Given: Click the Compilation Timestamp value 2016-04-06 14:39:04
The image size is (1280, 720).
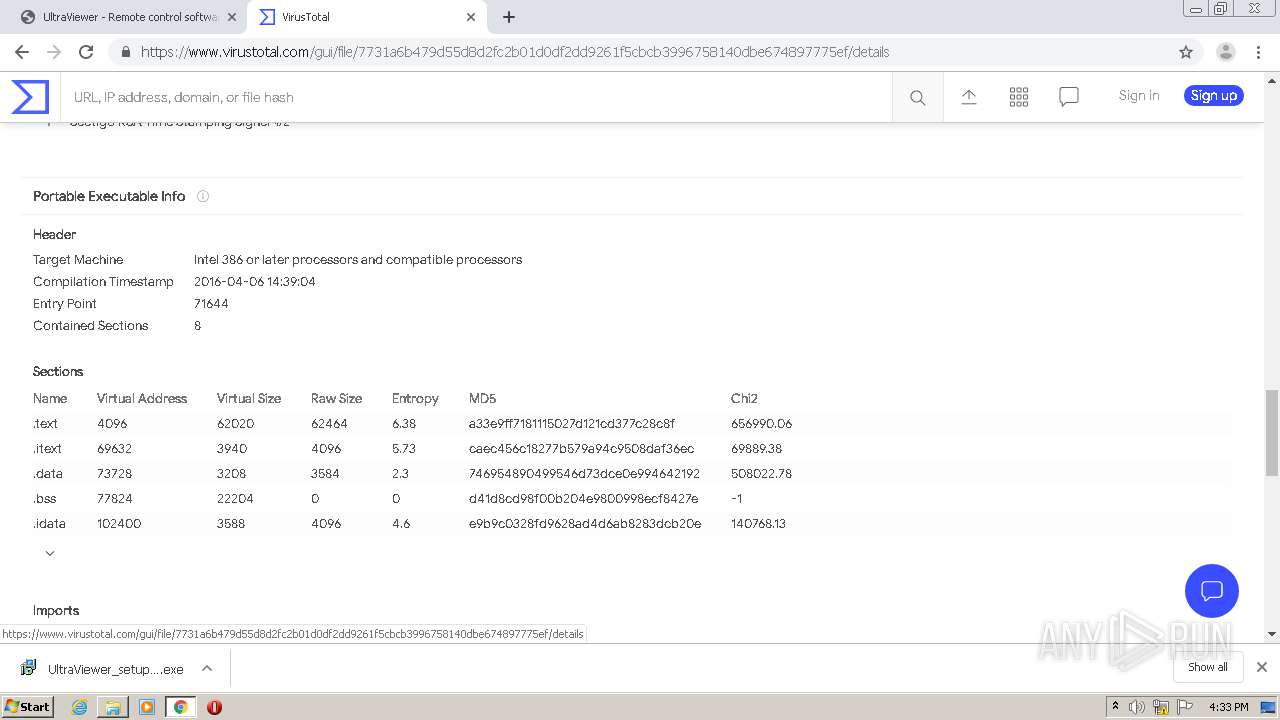Looking at the screenshot, I should coord(255,282).
